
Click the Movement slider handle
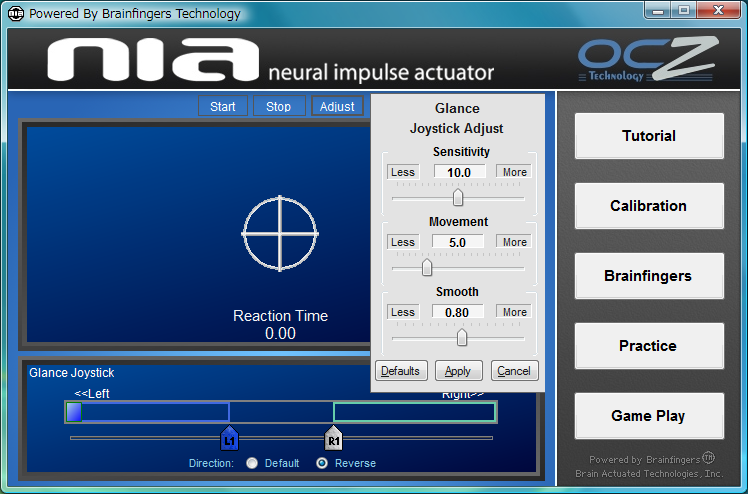(427, 267)
